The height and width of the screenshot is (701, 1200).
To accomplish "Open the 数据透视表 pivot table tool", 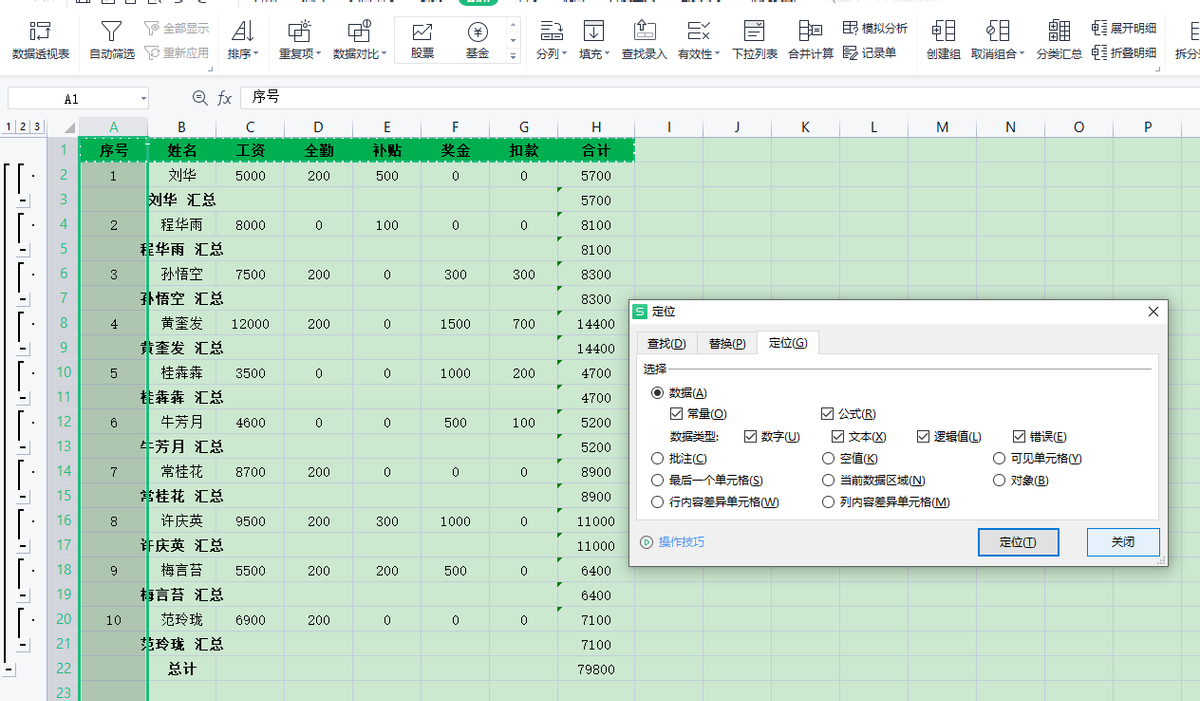I will coord(41,41).
